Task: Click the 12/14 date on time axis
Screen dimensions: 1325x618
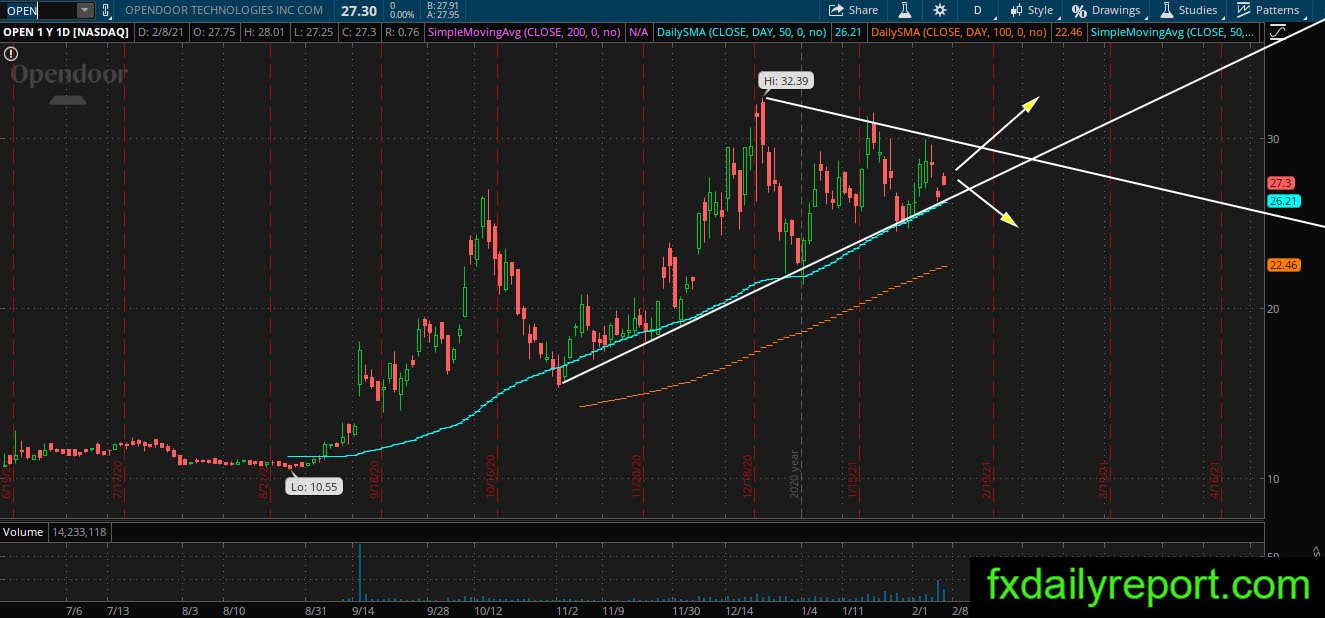Action: (739, 609)
